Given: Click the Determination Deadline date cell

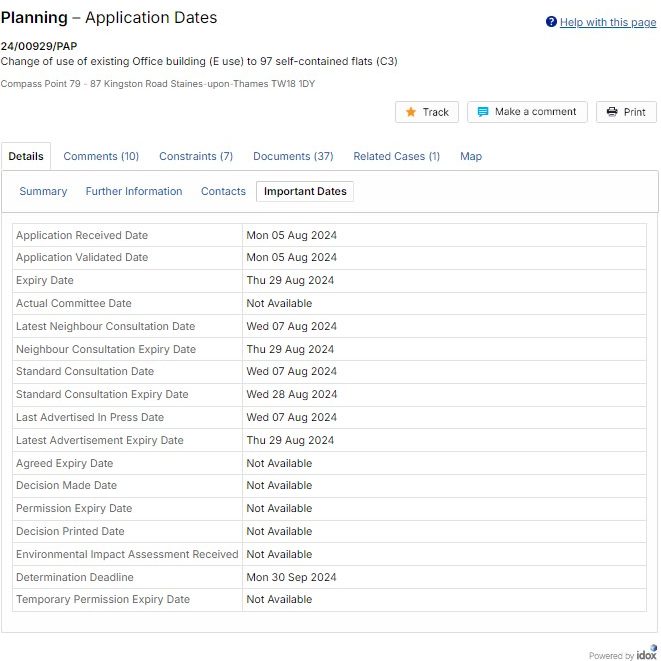Looking at the screenshot, I should 292,577.
